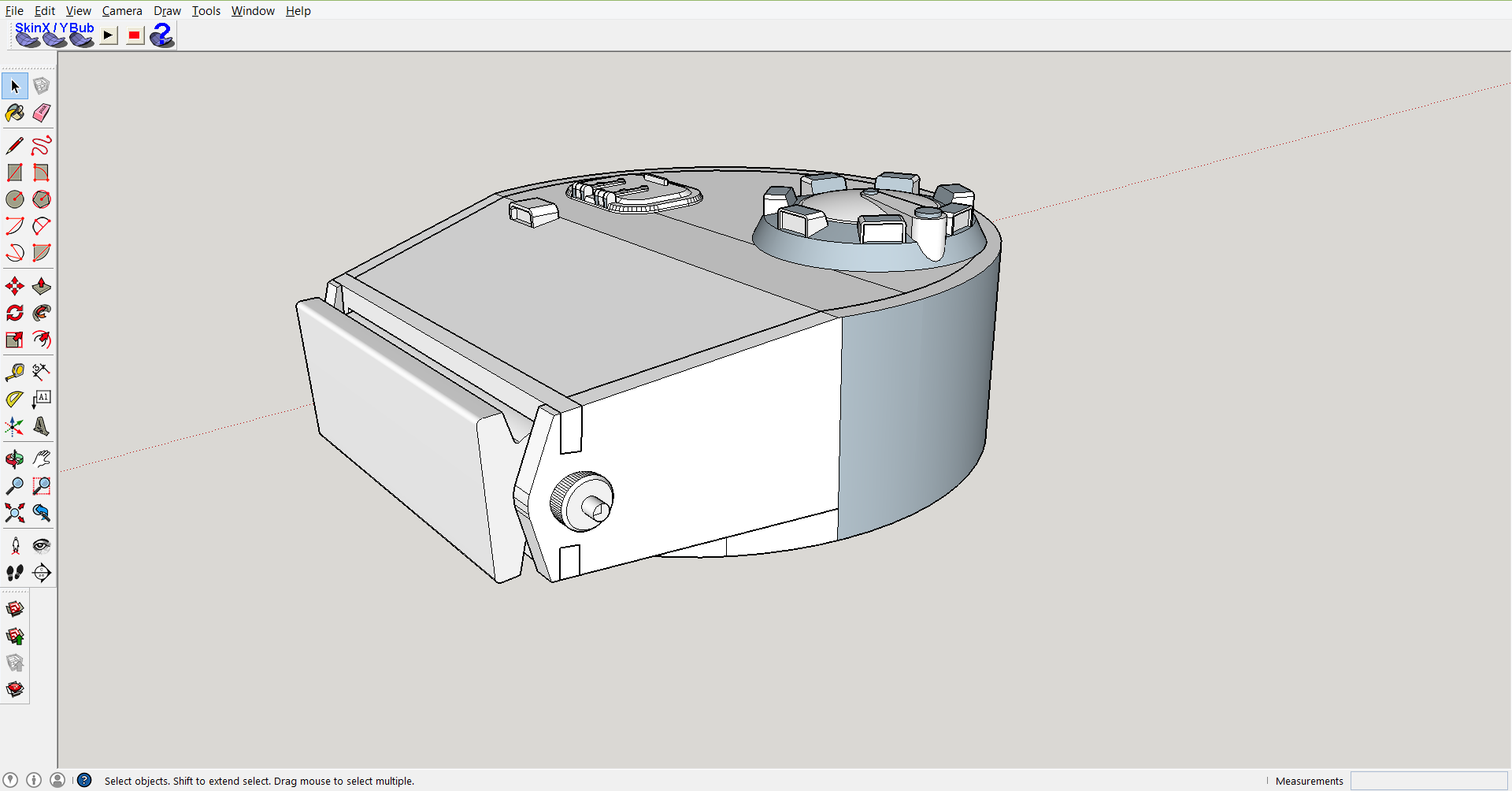Select the Follow Me tool
The height and width of the screenshot is (791, 1512).
[x=42, y=313]
